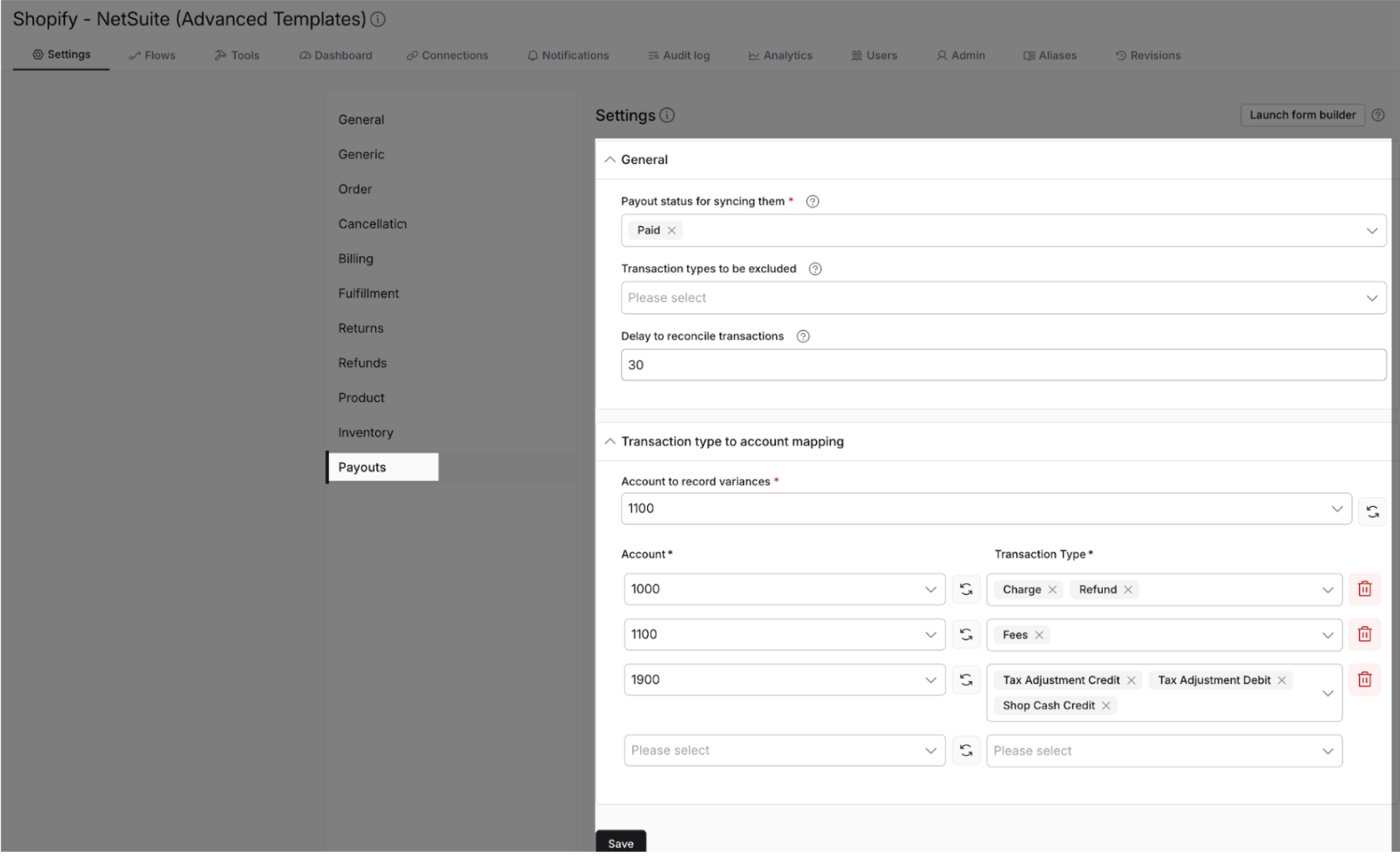Open the account dropdown showing 1000
Screen dimensions: 1400x856
pos(784,590)
